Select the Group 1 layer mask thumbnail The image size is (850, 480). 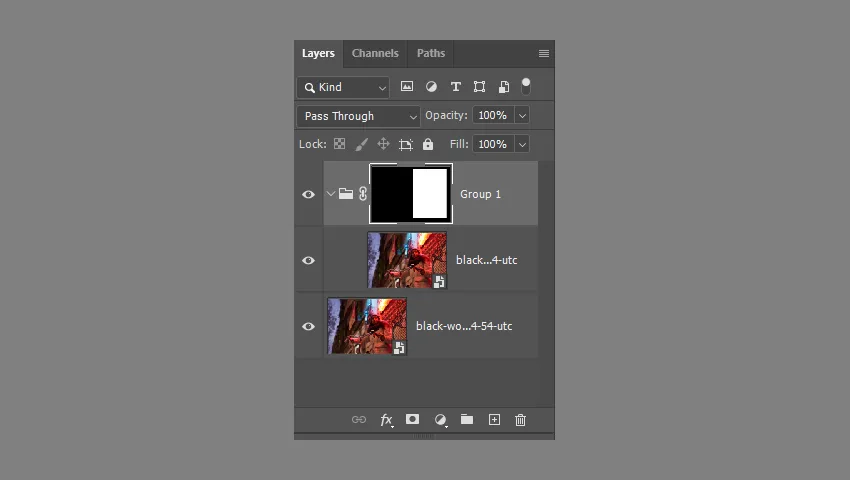(411, 194)
